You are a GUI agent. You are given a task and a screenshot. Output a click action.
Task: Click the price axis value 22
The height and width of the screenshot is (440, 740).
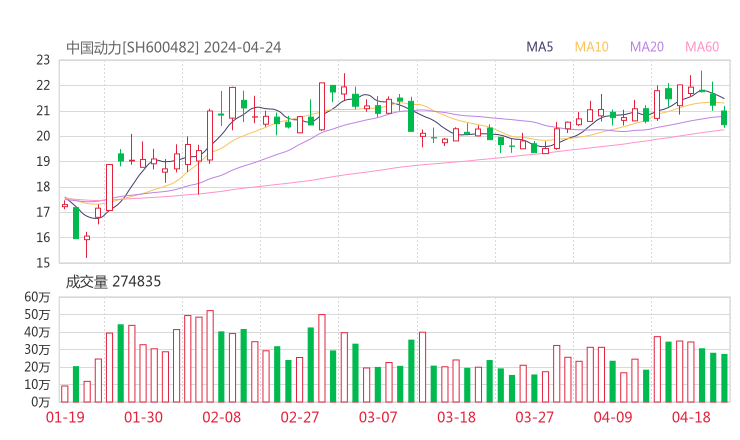43,85
